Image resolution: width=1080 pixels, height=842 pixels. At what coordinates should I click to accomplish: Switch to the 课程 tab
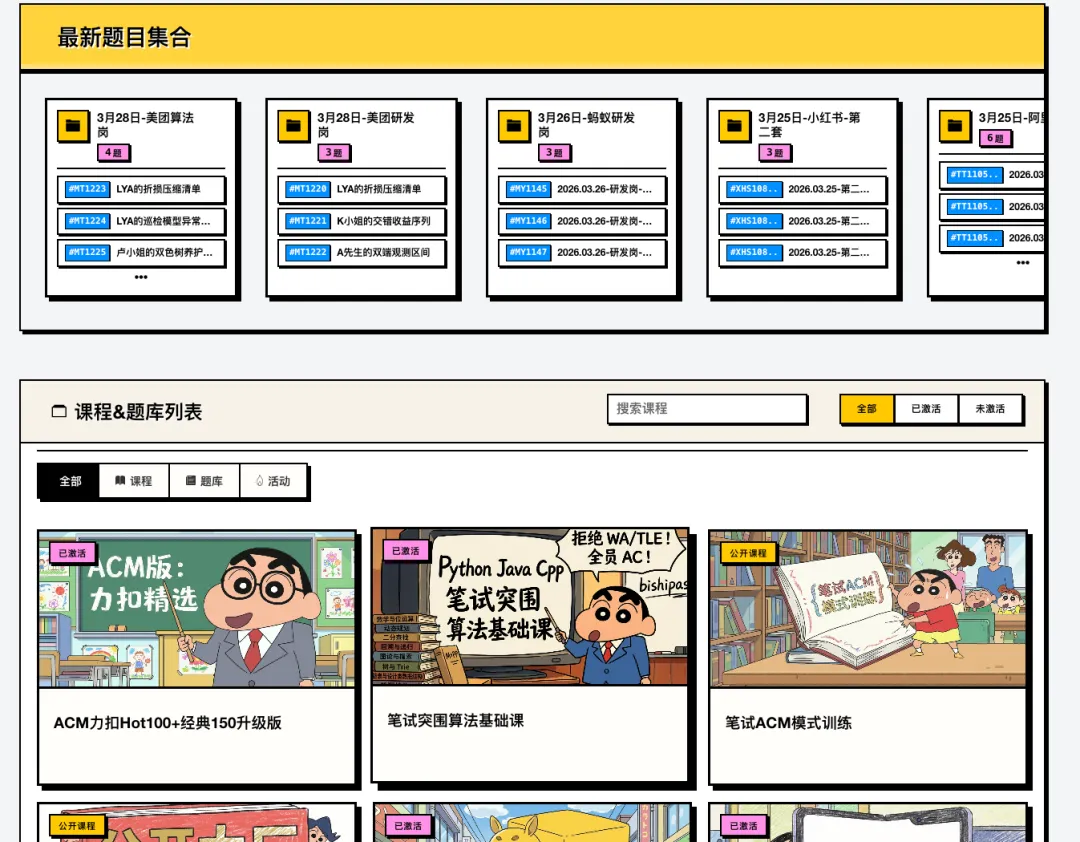(x=134, y=481)
